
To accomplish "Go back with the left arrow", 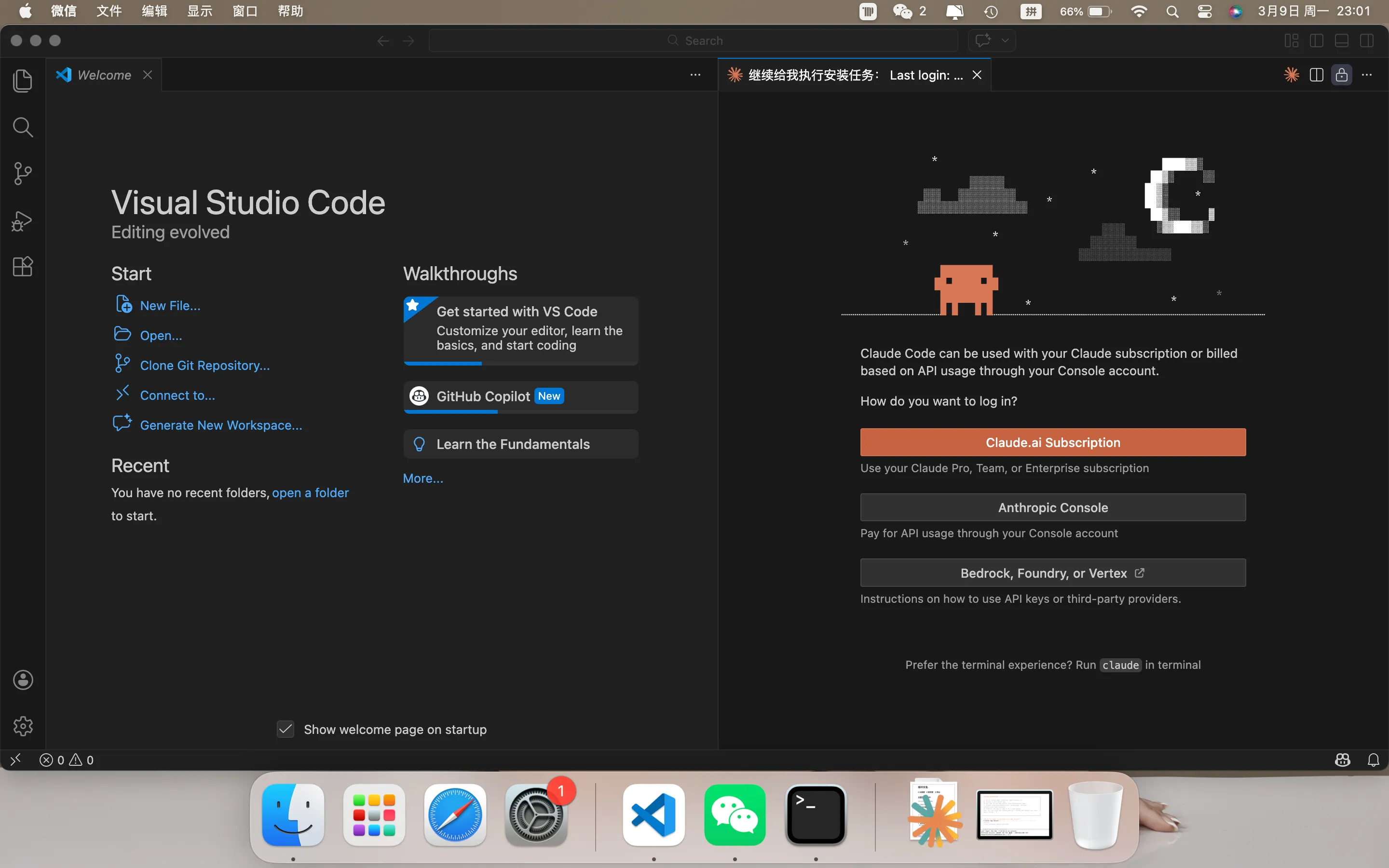I will tap(383, 41).
